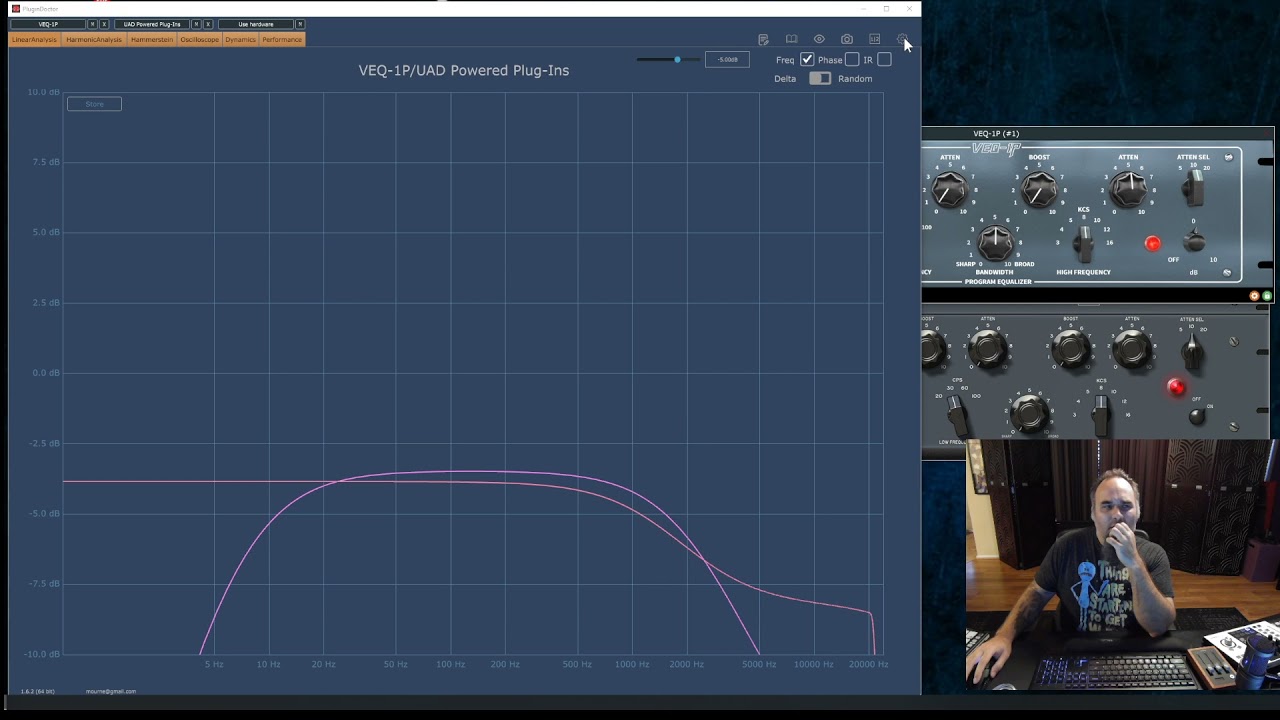Open the manual book icon

(791, 39)
